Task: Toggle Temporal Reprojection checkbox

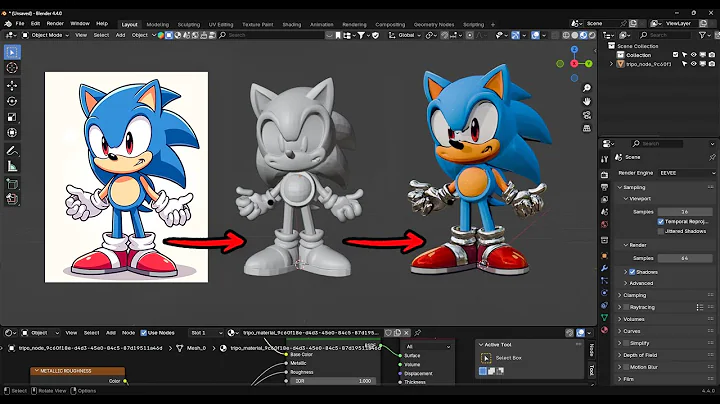Action: pyautogui.click(x=661, y=221)
